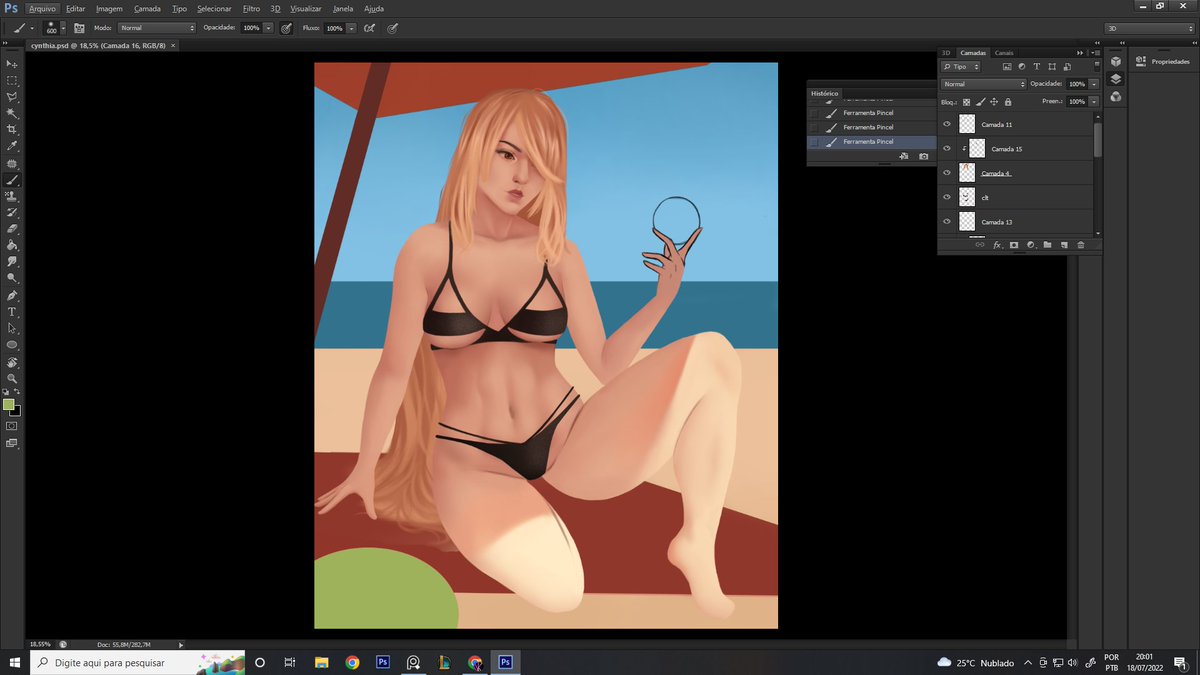Viewport: 1200px width, 675px height.
Task: Select the Move tool
Action: (12, 64)
